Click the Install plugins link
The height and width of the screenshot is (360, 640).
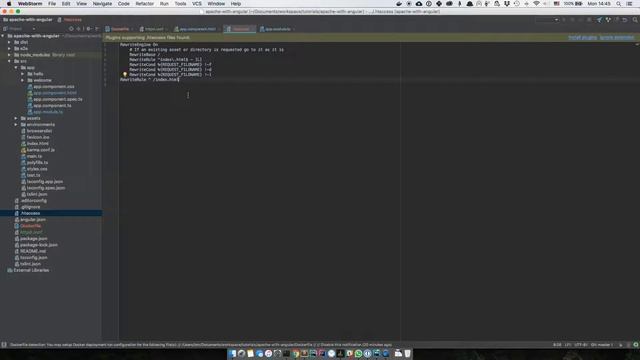tap(582, 37)
